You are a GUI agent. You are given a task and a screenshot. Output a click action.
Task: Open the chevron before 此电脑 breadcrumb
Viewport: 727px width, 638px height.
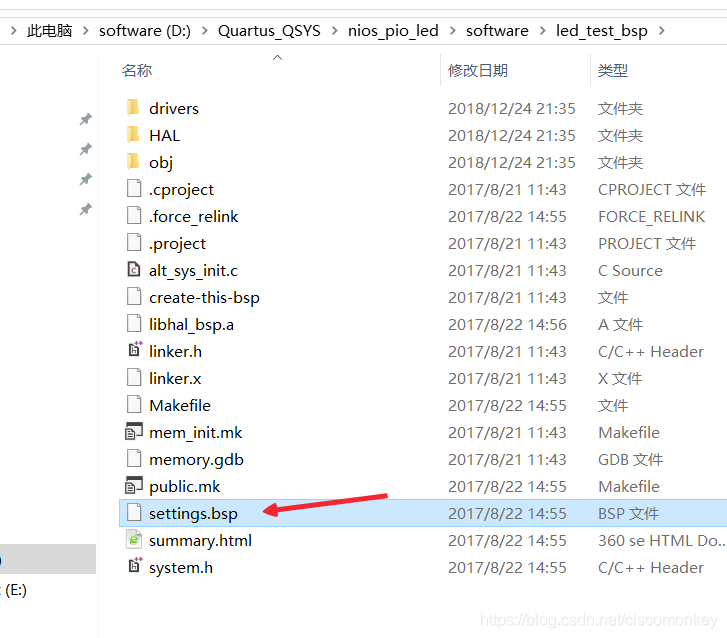(x=14, y=31)
